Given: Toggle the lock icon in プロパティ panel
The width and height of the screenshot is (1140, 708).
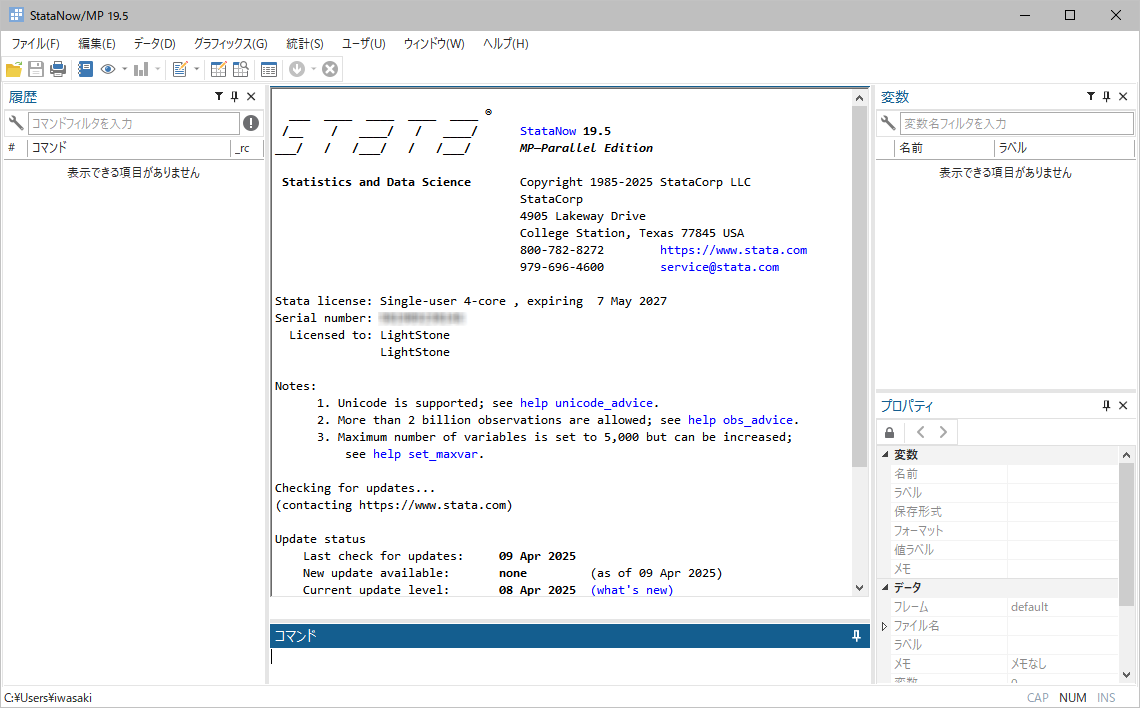Looking at the screenshot, I should click(x=889, y=433).
